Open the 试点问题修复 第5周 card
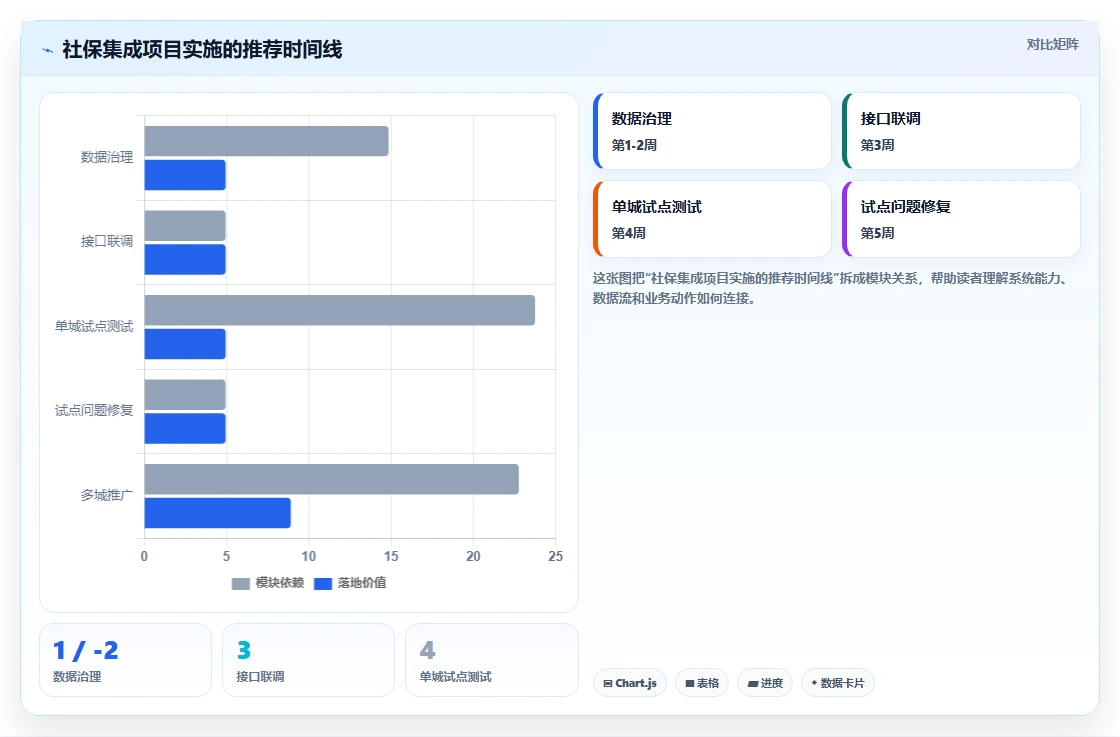The height and width of the screenshot is (737, 1120). [x=961, y=219]
